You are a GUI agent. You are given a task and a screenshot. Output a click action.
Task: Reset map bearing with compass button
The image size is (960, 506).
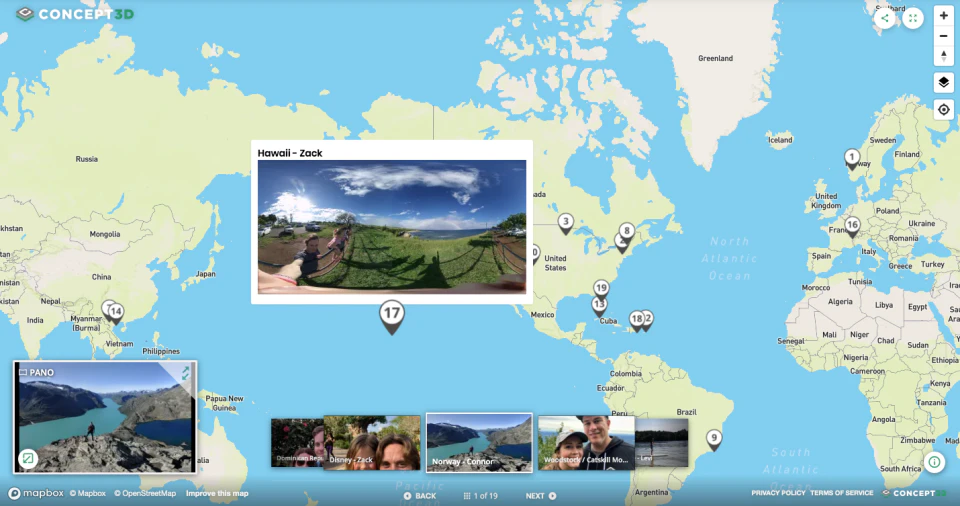click(943, 56)
